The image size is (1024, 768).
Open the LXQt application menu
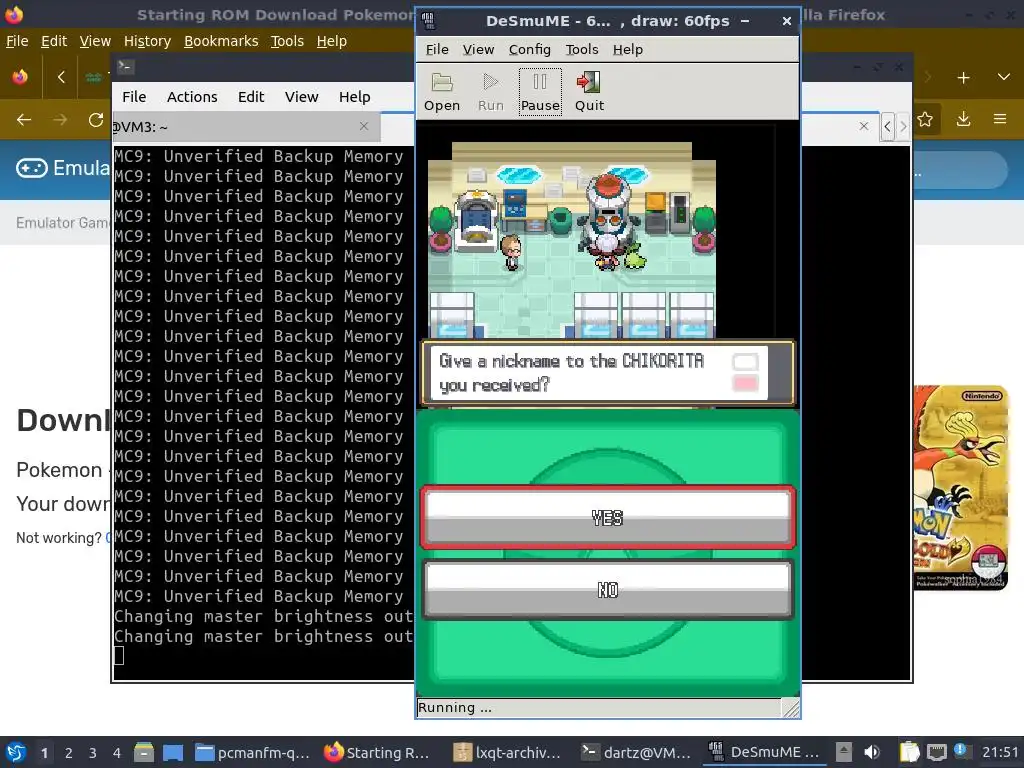[x=16, y=752]
